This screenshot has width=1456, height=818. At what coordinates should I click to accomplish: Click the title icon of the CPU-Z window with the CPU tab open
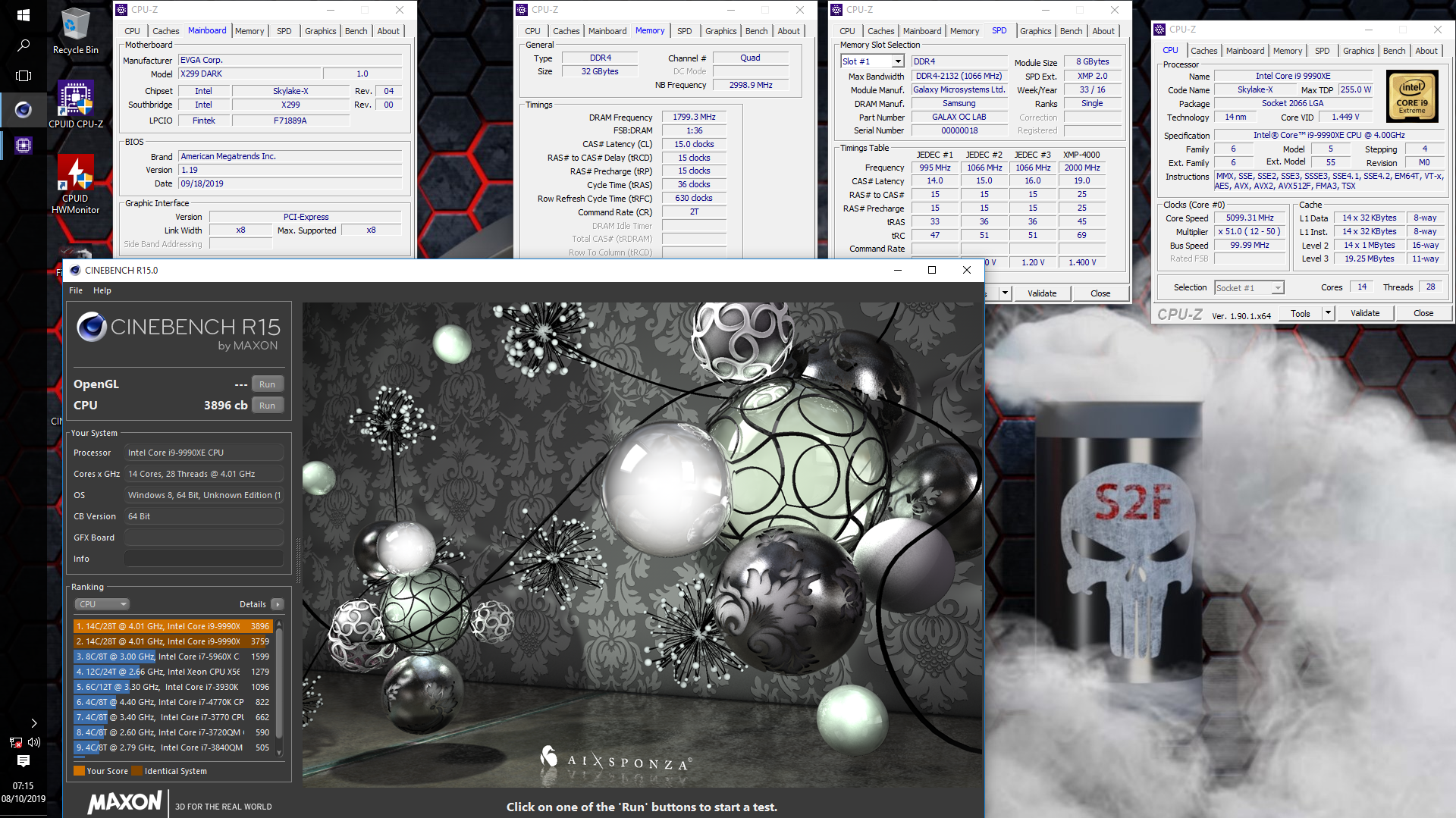(1159, 30)
